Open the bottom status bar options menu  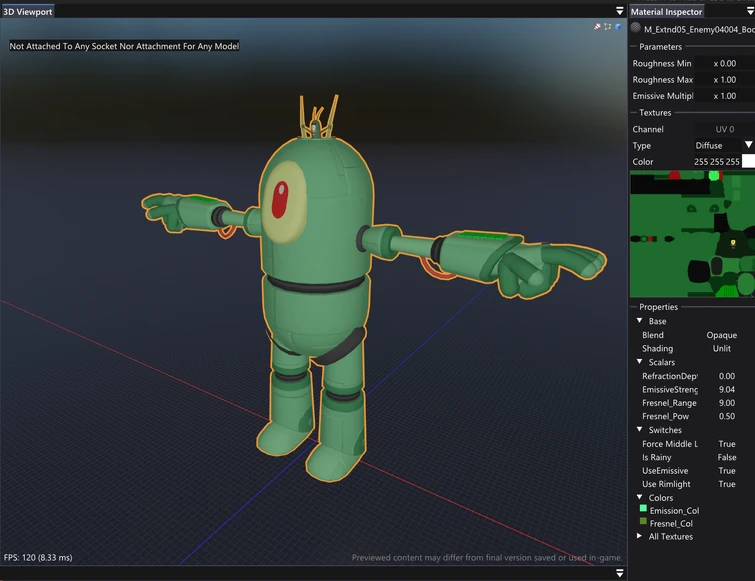pyautogui.click(x=619, y=573)
